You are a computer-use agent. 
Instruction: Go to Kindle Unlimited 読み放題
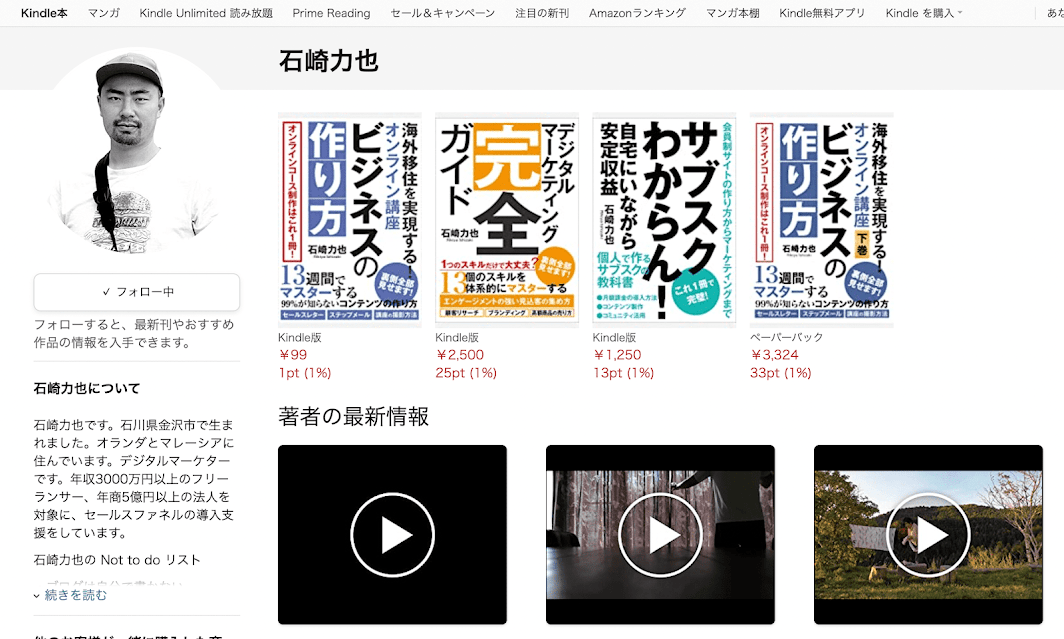(206, 13)
